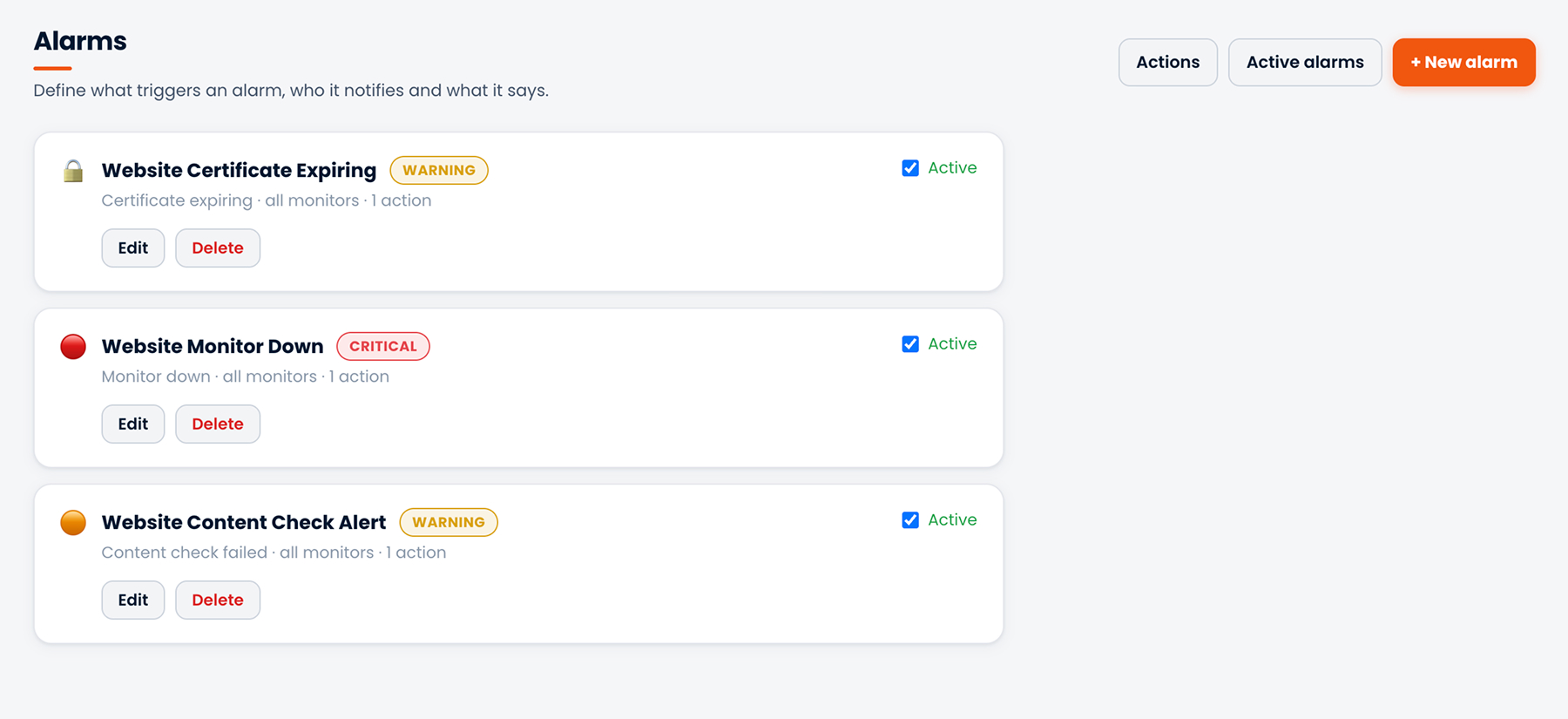
Task: Create a new alarm
Action: click(1463, 62)
